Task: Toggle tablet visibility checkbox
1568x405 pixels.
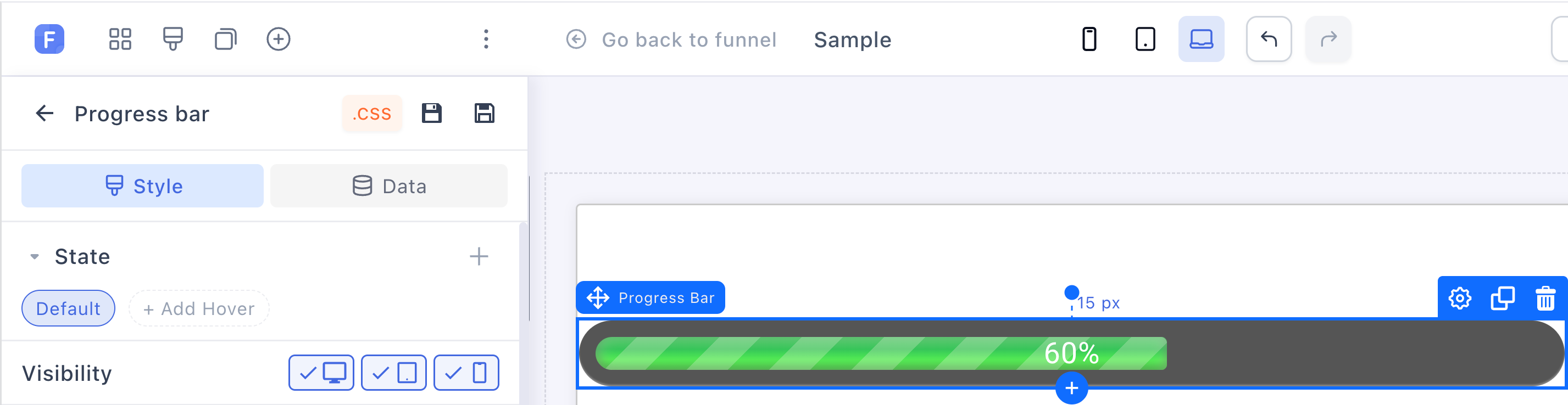Action: tap(394, 373)
